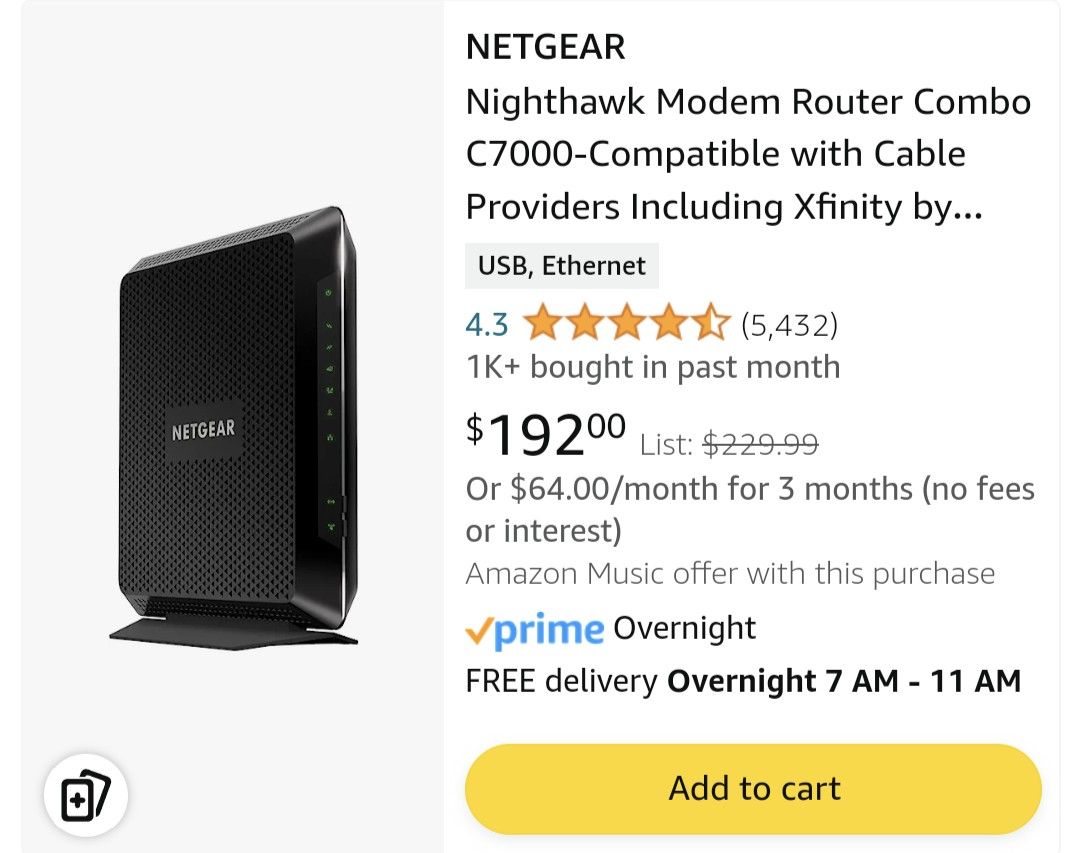Open the Amazon Music offer details
The height and width of the screenshot is (853, 1080).
(730, 573)
